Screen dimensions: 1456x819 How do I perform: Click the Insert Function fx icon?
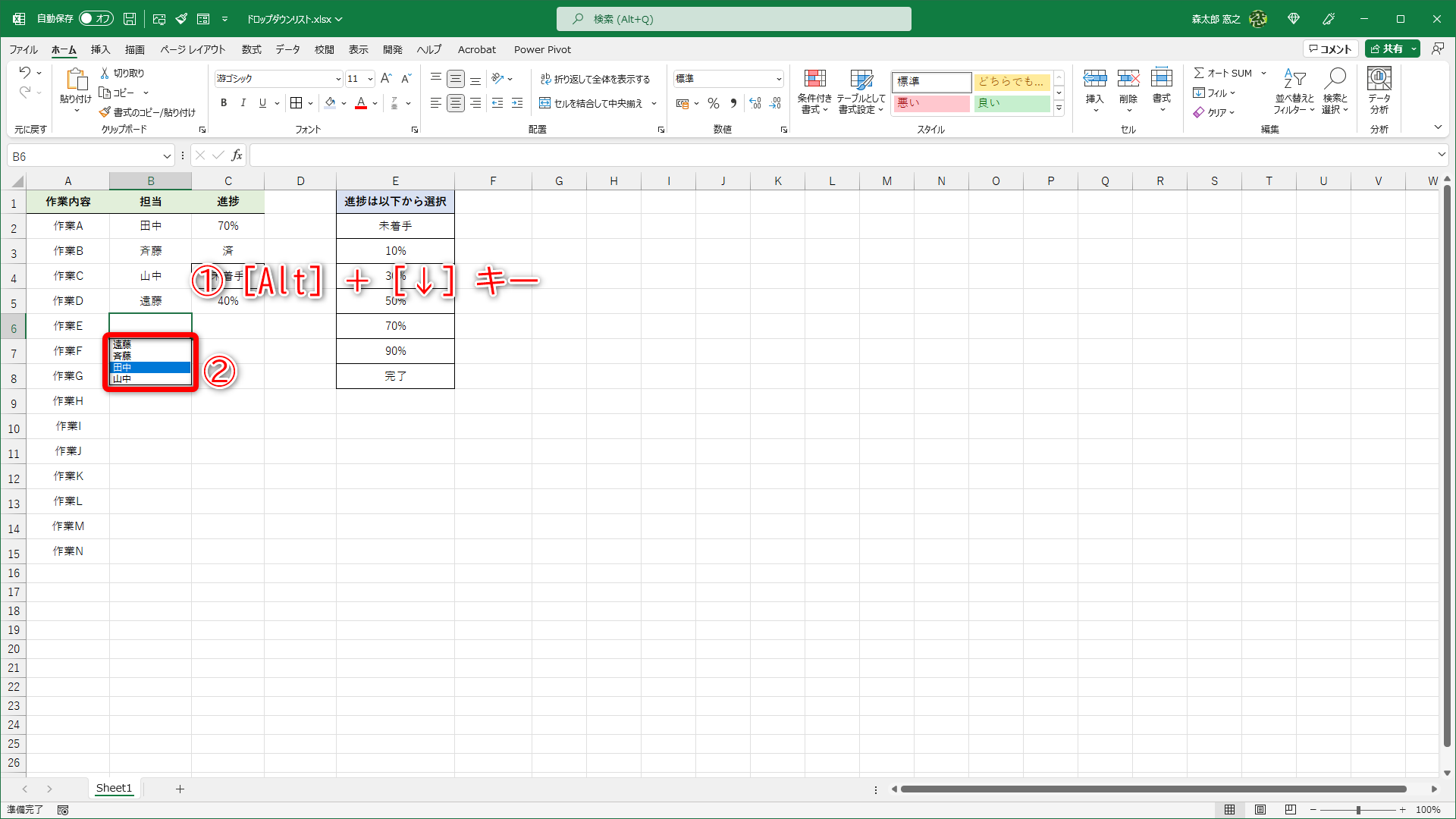[237, 155]
